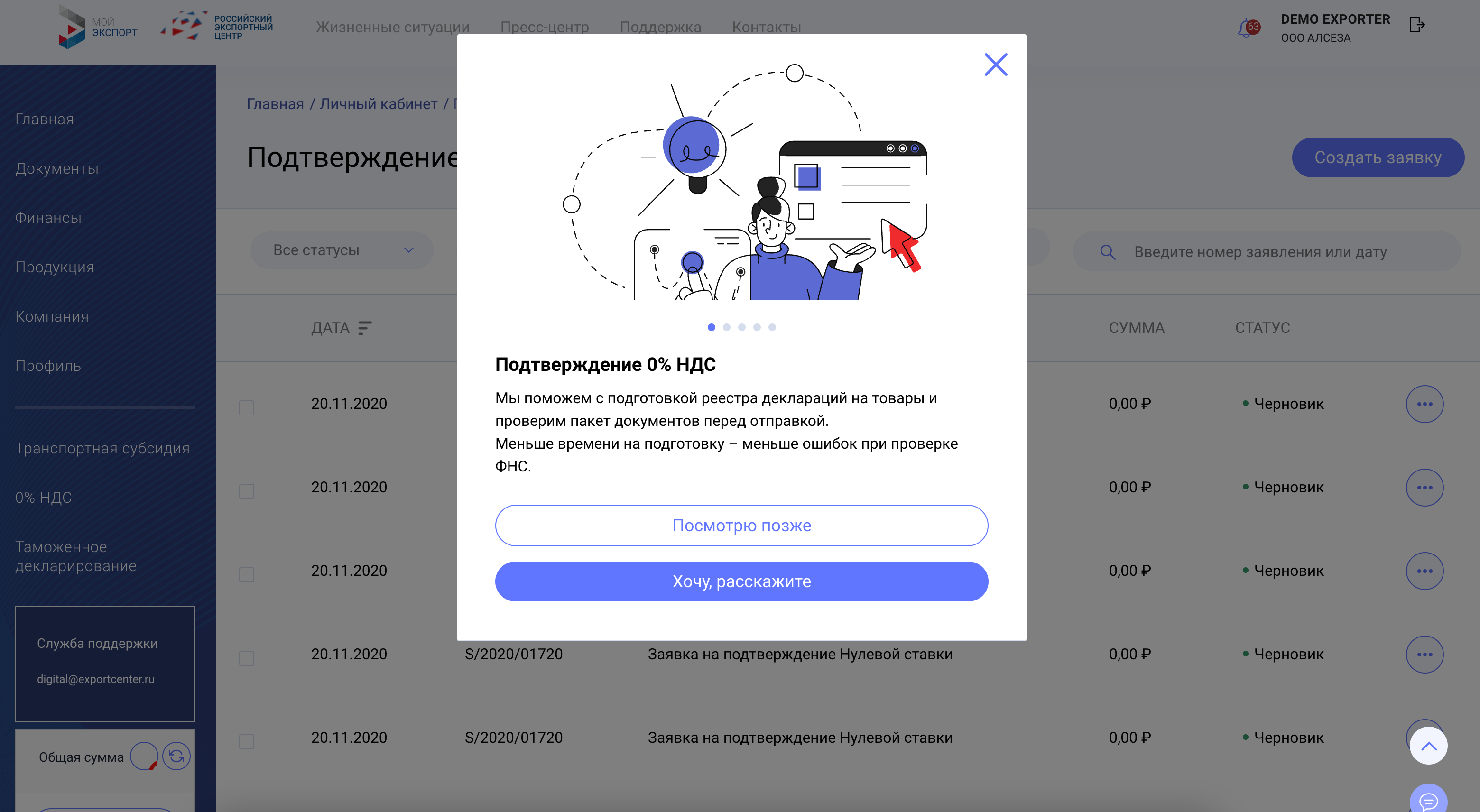
Task: Click the Хочу, расскажите button
Action: click(741, 581)
